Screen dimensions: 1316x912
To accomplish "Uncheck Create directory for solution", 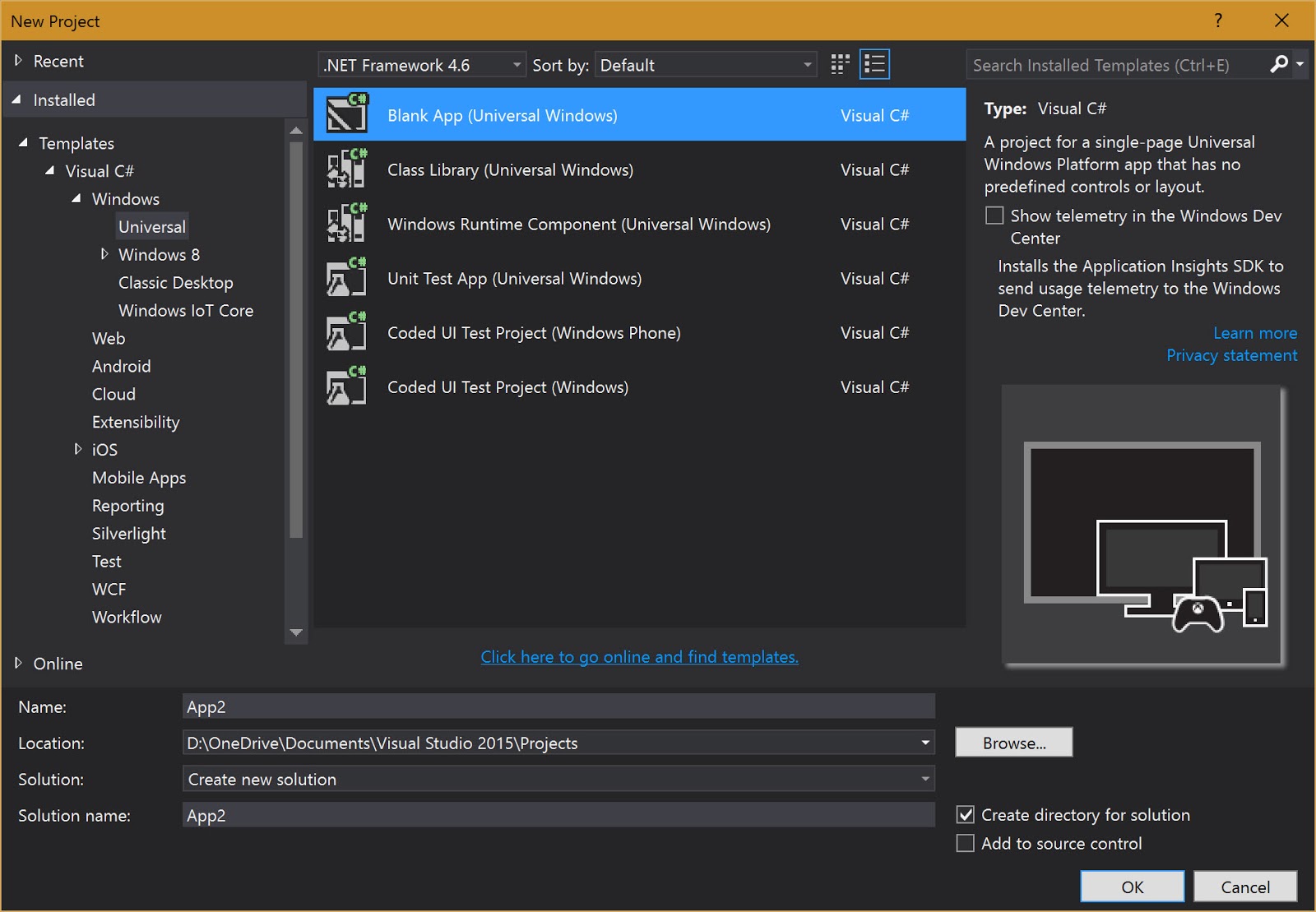I will point(964,814).
